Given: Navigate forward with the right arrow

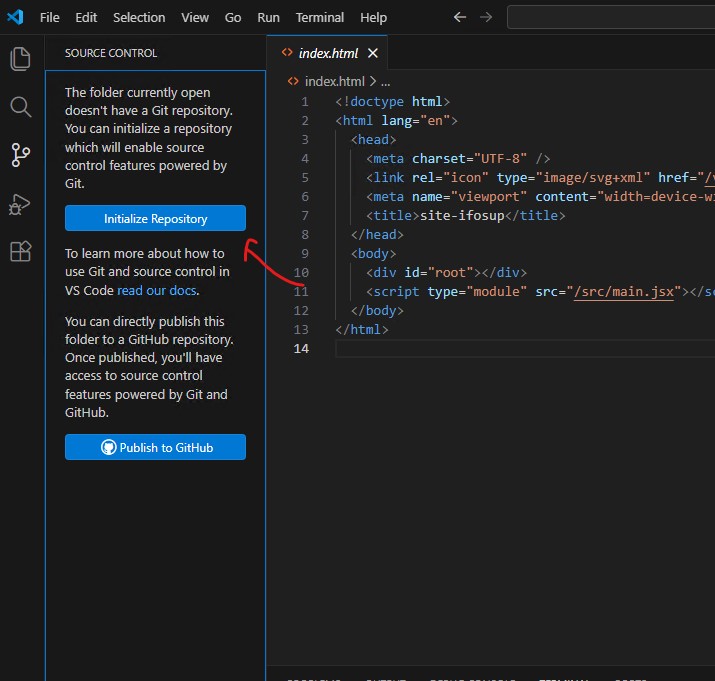Looking at the screenshot, I should pyautogui.click(x=486, y=17).
